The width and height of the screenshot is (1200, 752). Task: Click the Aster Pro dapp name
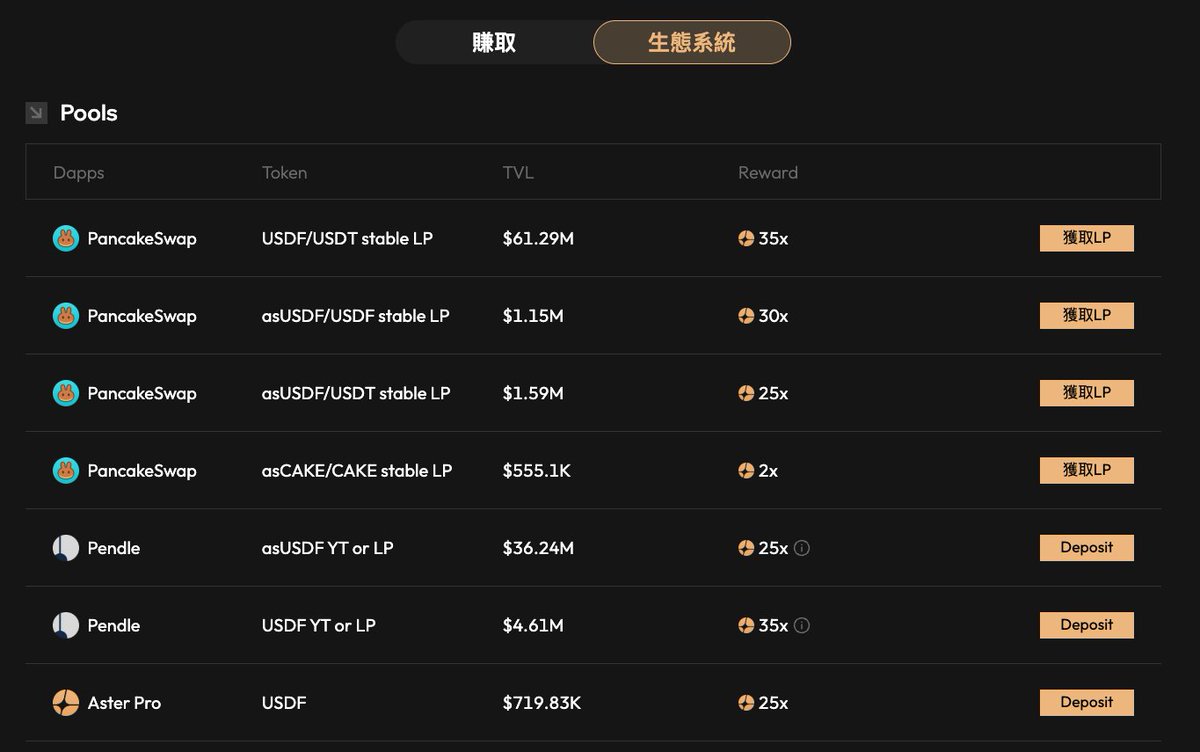tap(124, 703)
